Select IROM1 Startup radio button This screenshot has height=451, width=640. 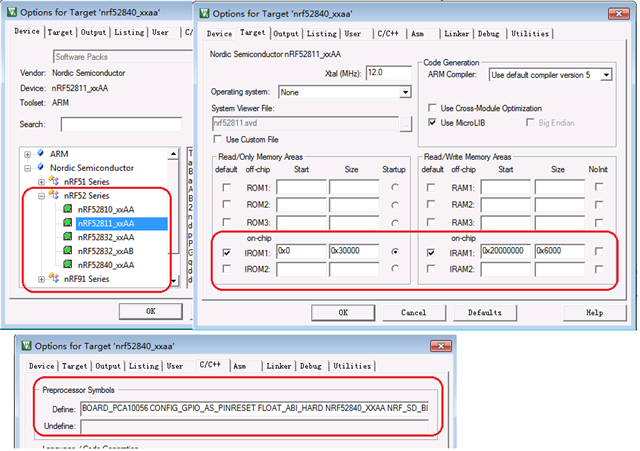[x=395, y=252]
